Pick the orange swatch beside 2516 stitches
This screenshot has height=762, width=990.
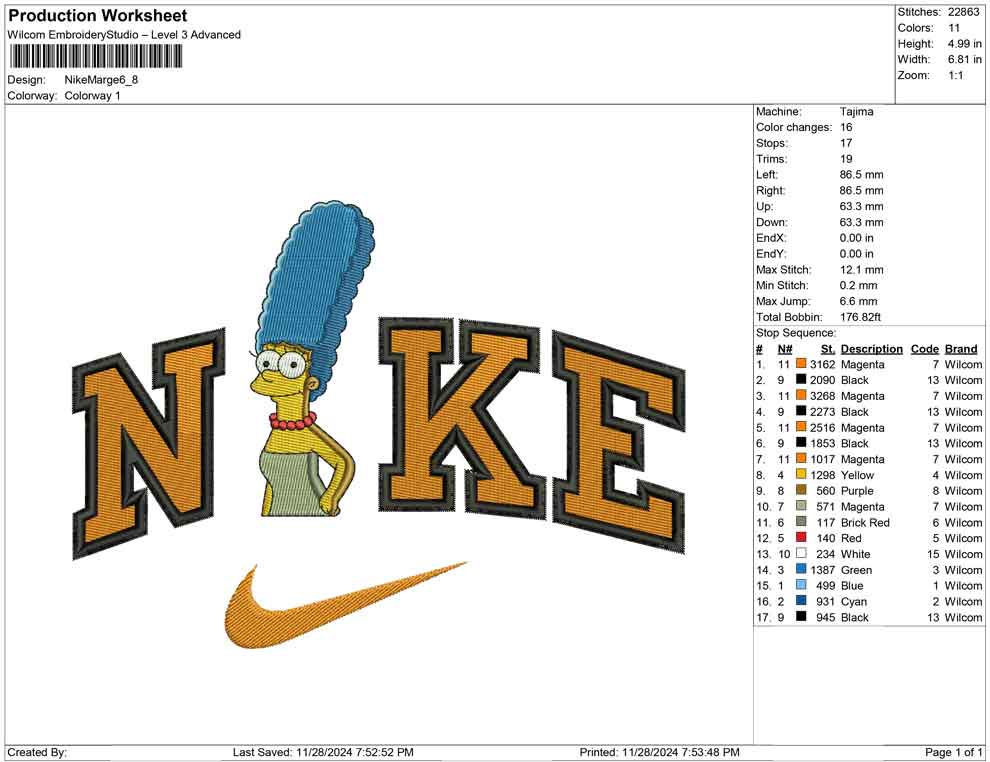pos(801,427)
